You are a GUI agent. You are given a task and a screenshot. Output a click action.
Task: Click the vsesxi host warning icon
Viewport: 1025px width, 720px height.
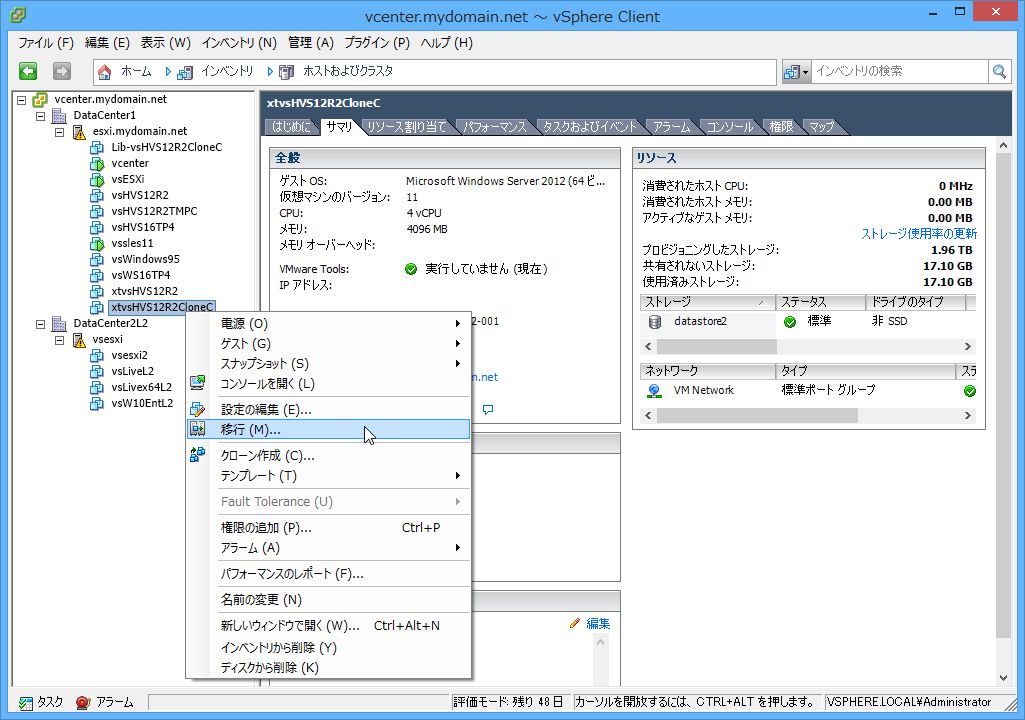pyautogui.click(x=79, y=339)
